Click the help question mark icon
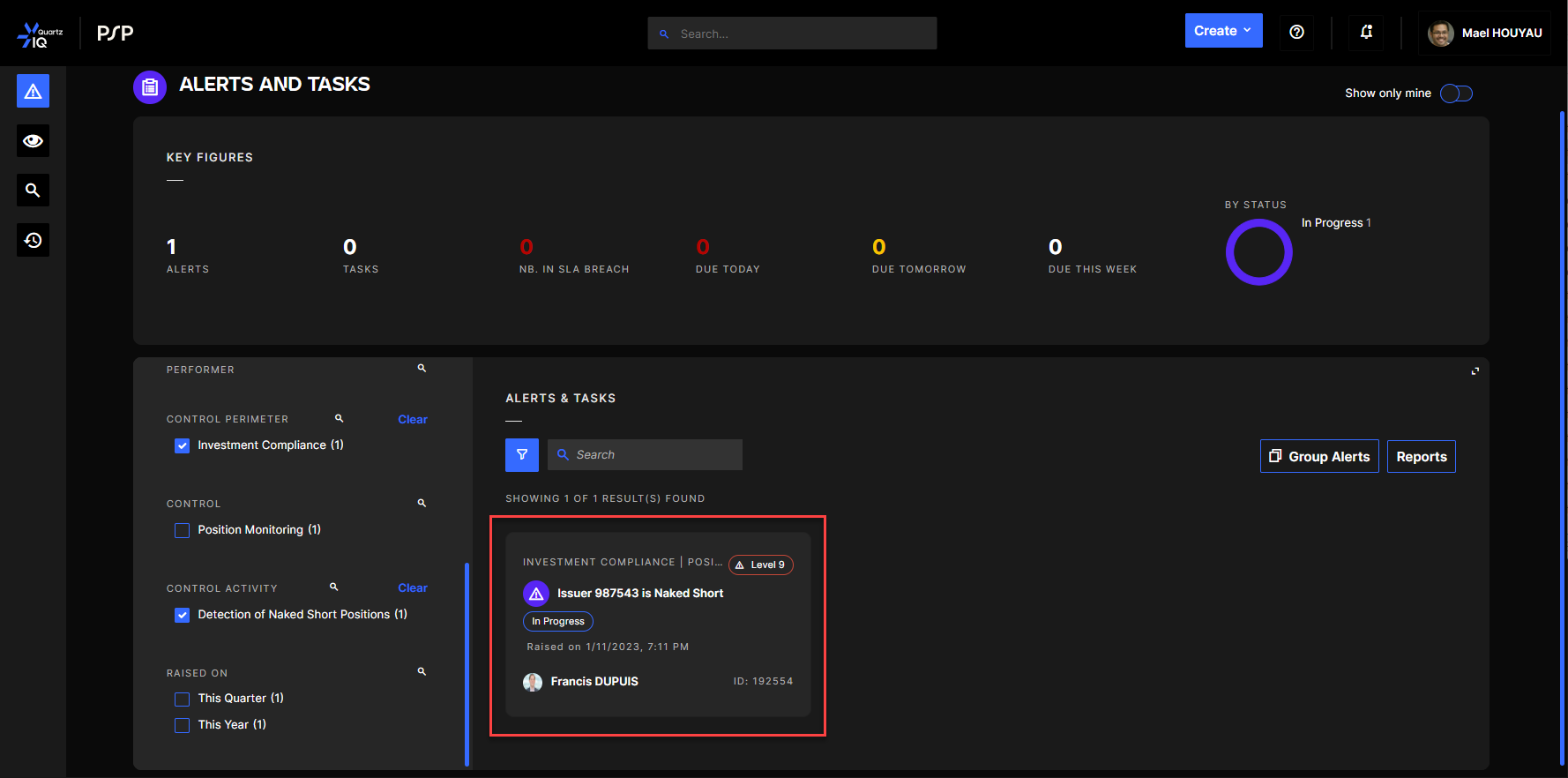The height and width of the screenshot is (778, 1568). 1296,33
